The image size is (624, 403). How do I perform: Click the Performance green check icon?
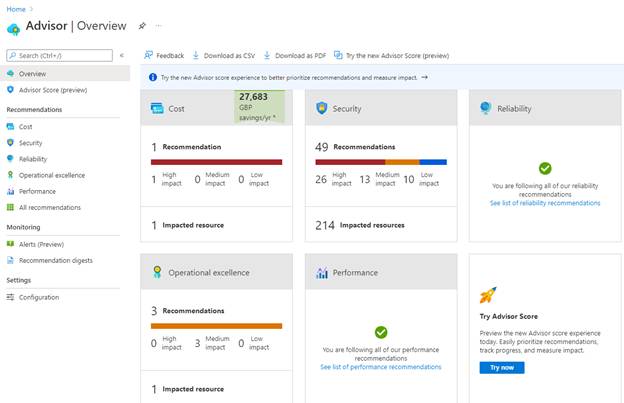(381, 332)
